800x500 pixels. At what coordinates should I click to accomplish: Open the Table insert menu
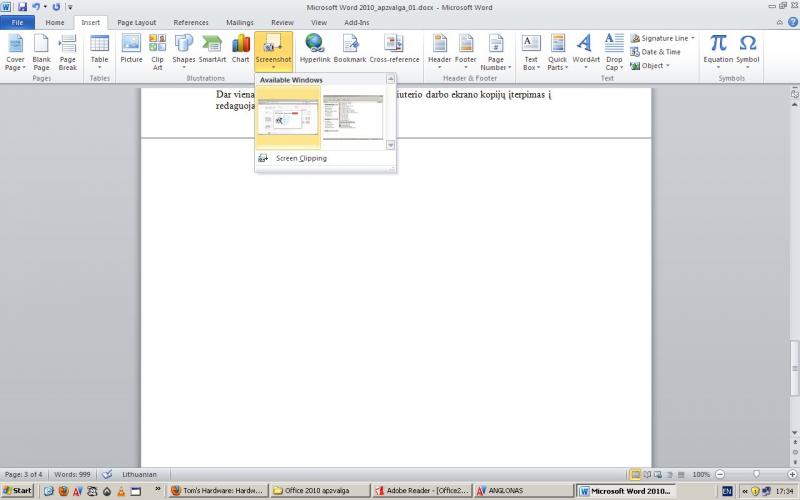click(x=99, y=53)
